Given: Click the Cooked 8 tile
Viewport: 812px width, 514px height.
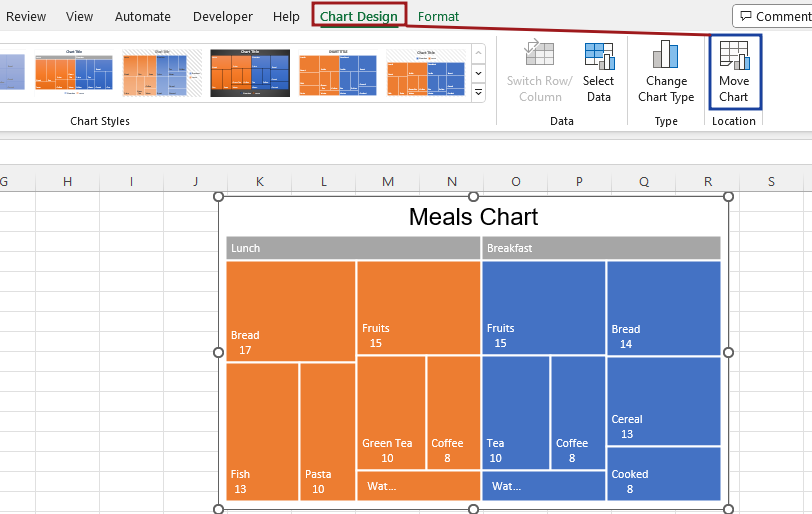Looking at the screenshot, I should 664,474.
